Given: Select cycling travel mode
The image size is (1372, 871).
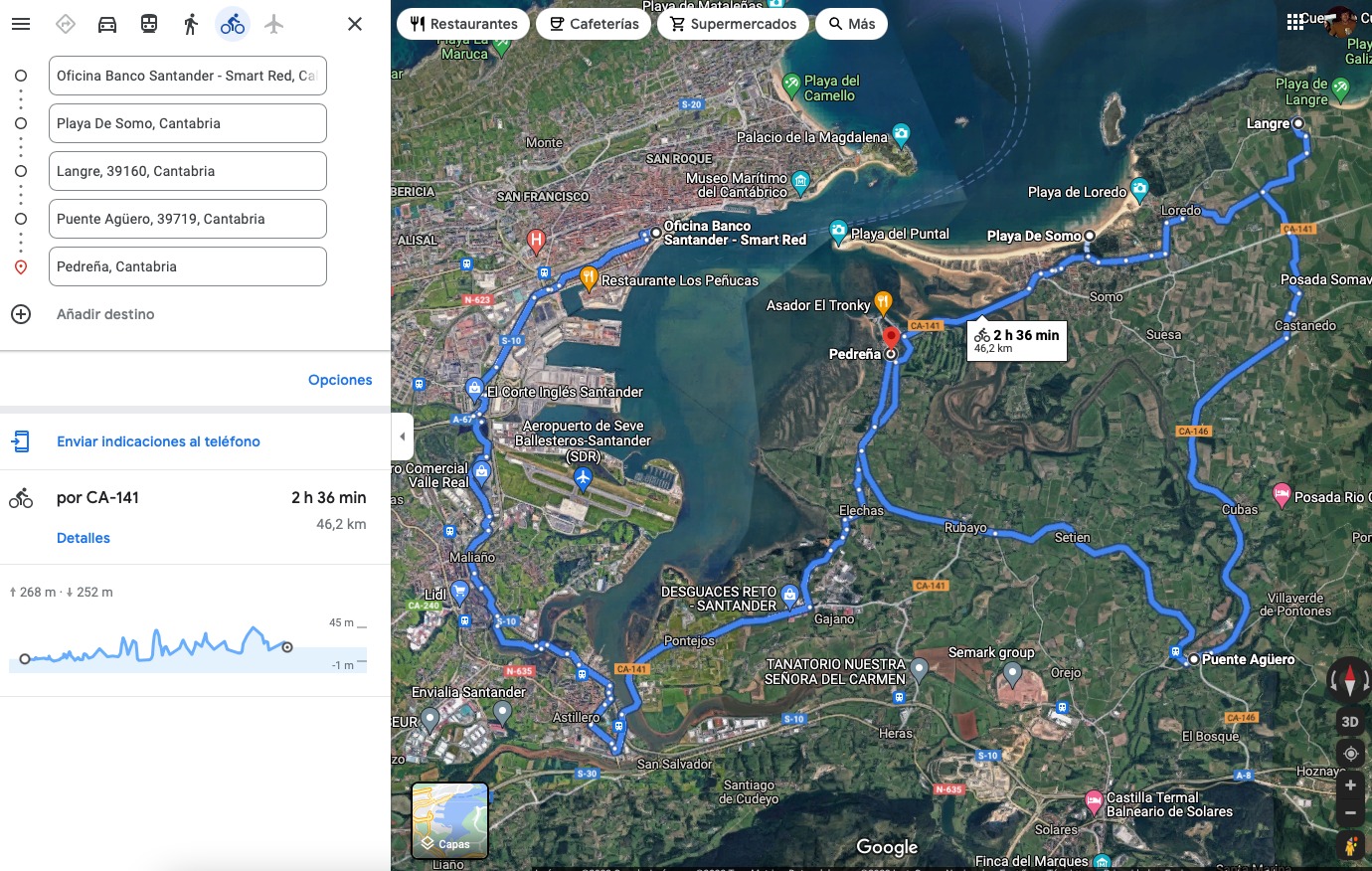Looking at the screenshot, I should pos(233,24).
